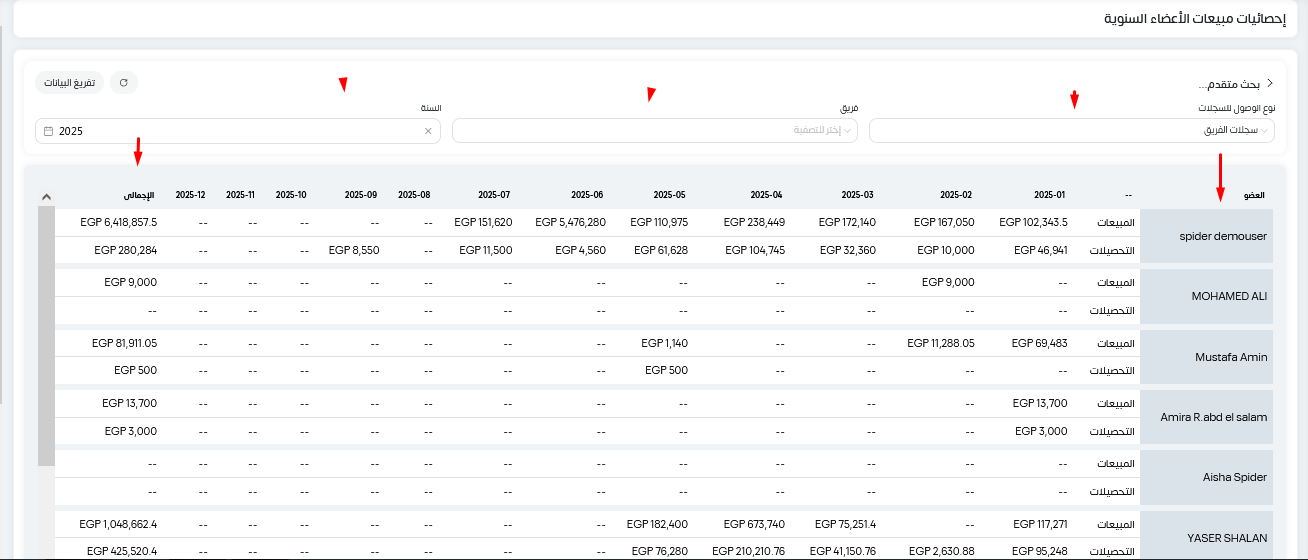Viewport: 1308px width, 560px height.
Task: Click the EGP 673,740 cell
Action: pos(753,523)
